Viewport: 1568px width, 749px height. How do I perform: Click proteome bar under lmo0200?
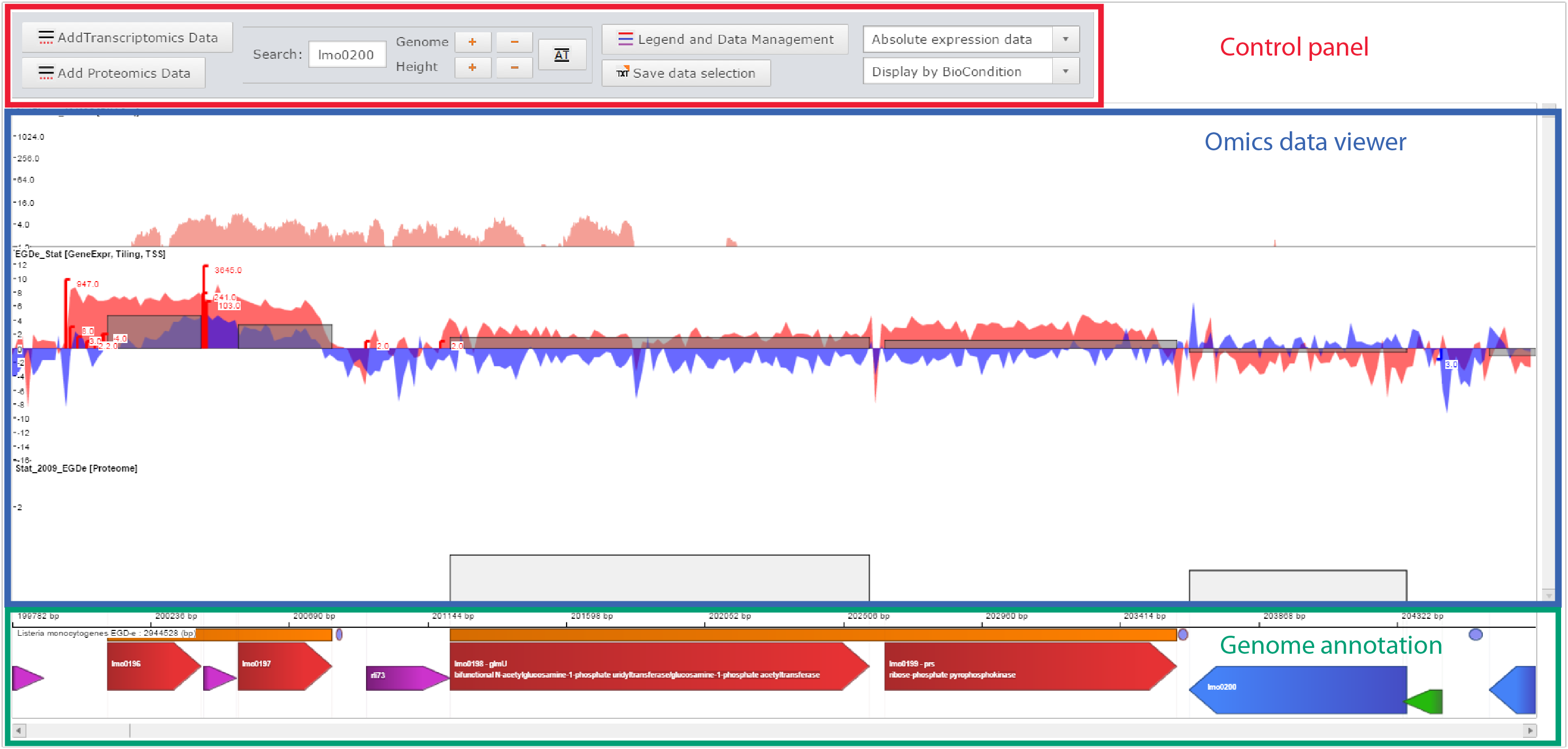[1298, 586]
